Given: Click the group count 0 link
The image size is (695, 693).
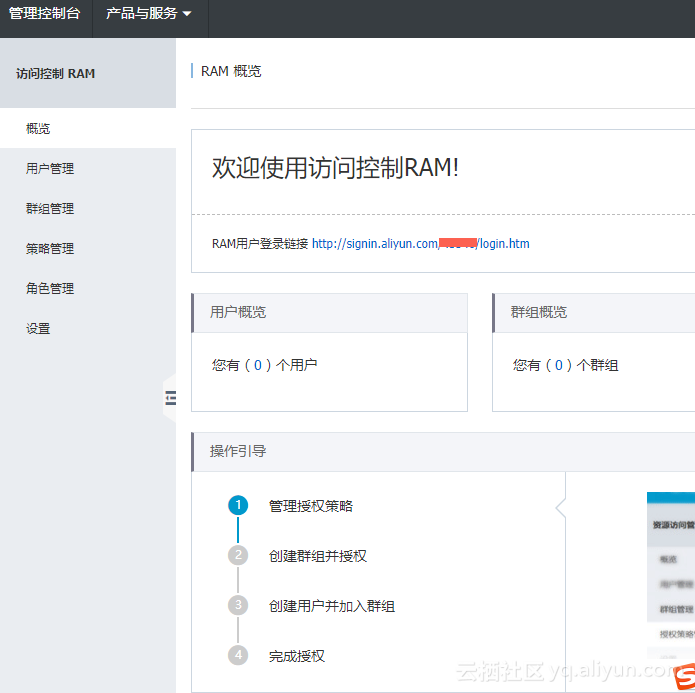Looking at the screenshot, I should pyautogui.click(x=558, y=365).
